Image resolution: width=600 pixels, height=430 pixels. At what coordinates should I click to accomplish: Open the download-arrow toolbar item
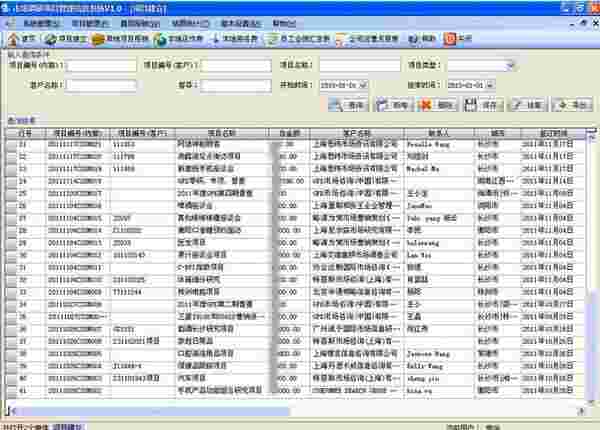point(235,39)
